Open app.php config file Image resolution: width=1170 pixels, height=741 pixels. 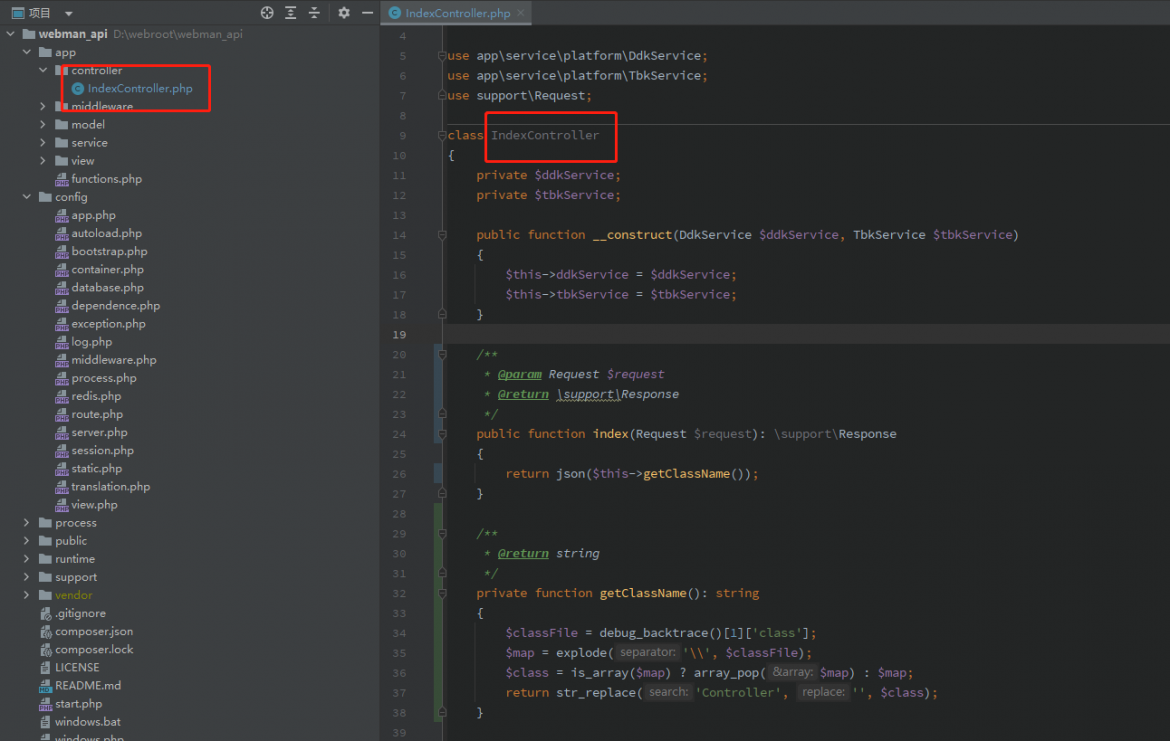coord(93,215)
